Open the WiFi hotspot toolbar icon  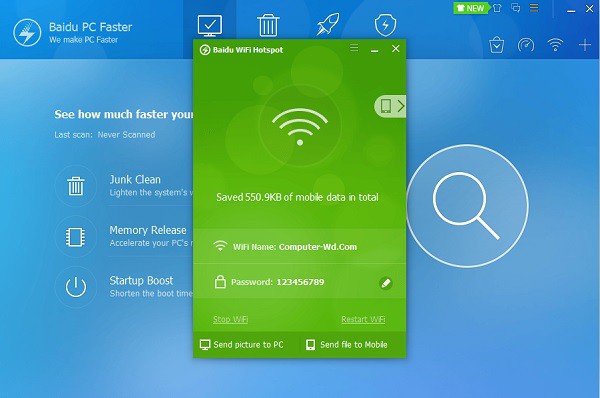(555, 45)
